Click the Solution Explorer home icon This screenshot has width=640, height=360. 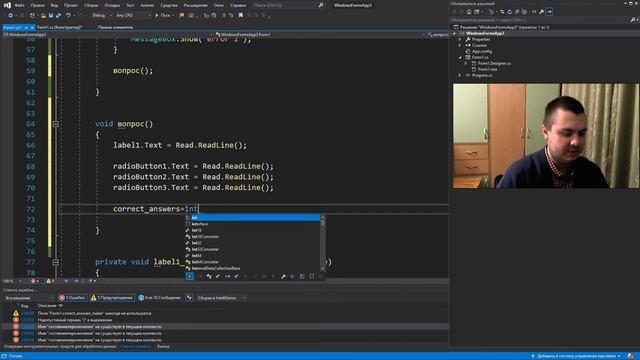click(469, 12)
